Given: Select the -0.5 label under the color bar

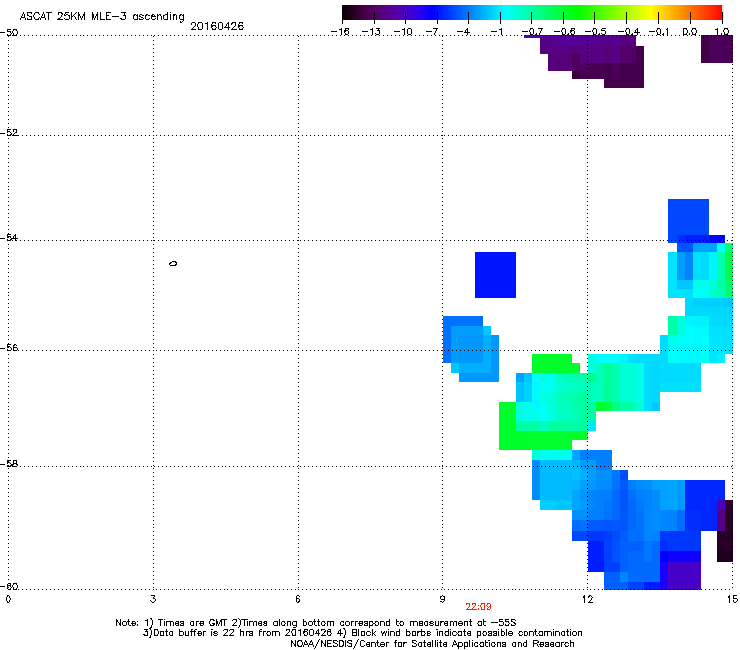Looking at the screenshot, I should [x=596, y=32].
